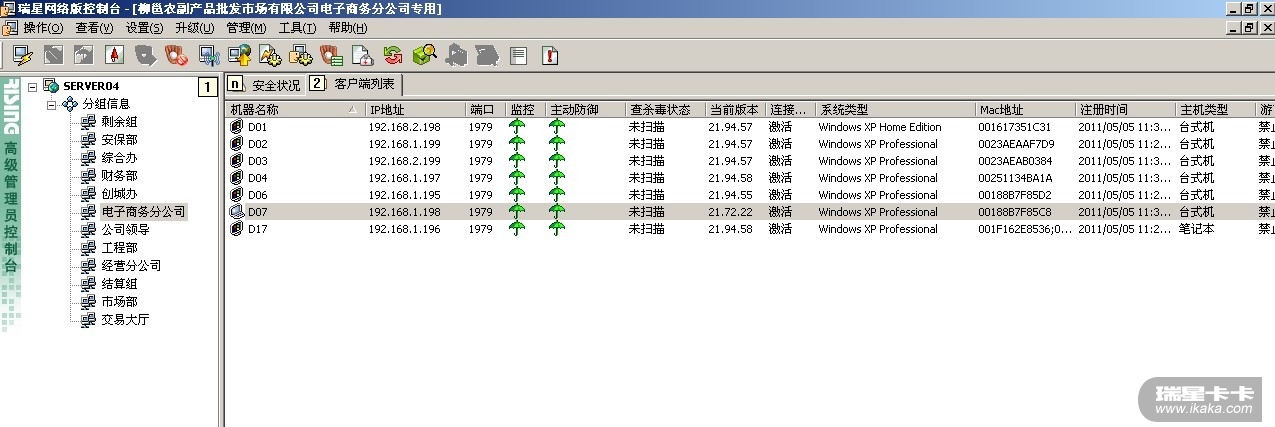This screenshot has height=427, width=1275.
Task: Click the monitoring umbrella icon for D01
Action: tap(517, 127)
